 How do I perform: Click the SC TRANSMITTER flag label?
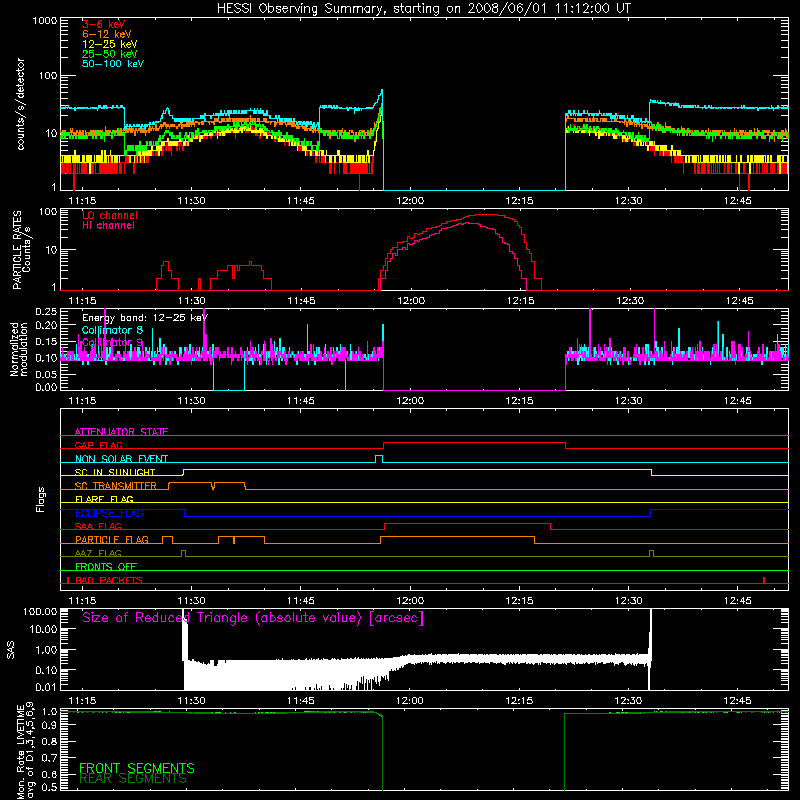116,486
